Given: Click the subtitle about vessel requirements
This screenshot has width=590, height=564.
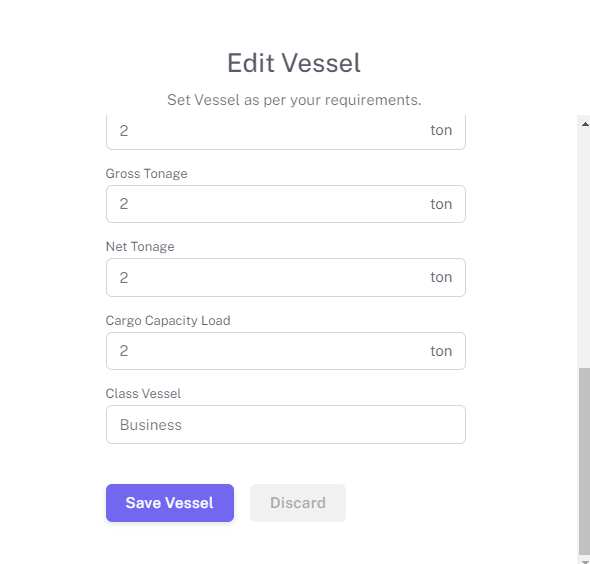Looking at the screenshot, I should 294,100.
